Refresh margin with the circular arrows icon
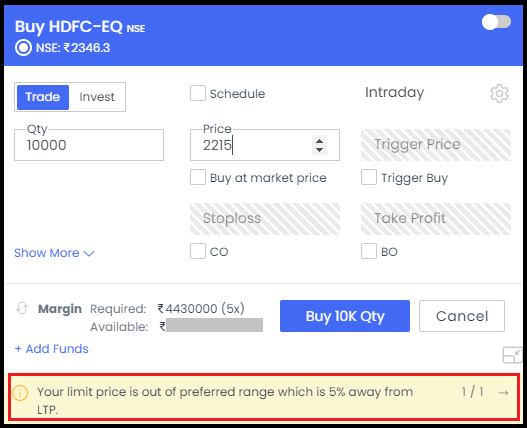The image size is (527, 428). (x=22, y=308)
